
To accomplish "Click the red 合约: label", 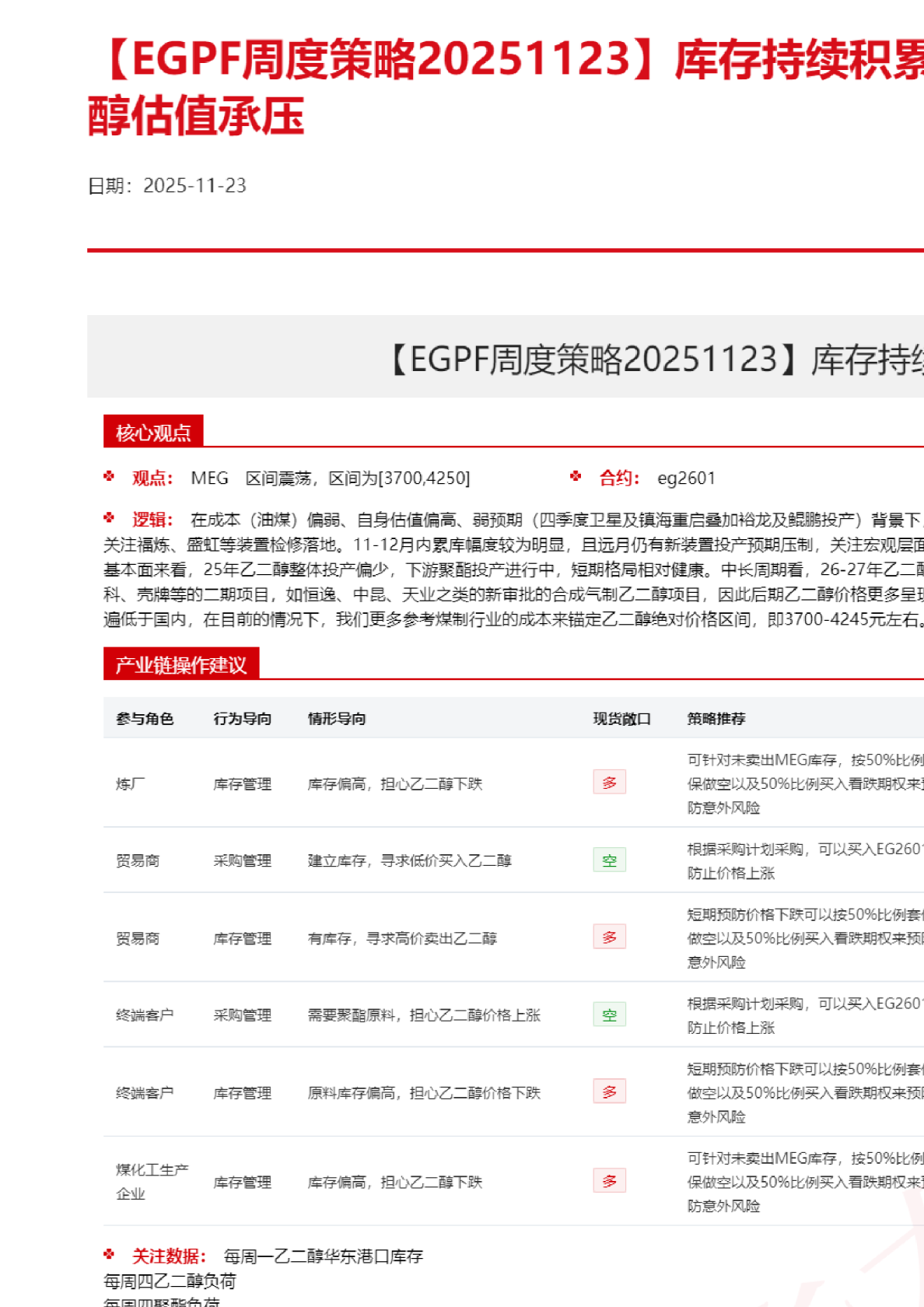I will coord(619,478).
